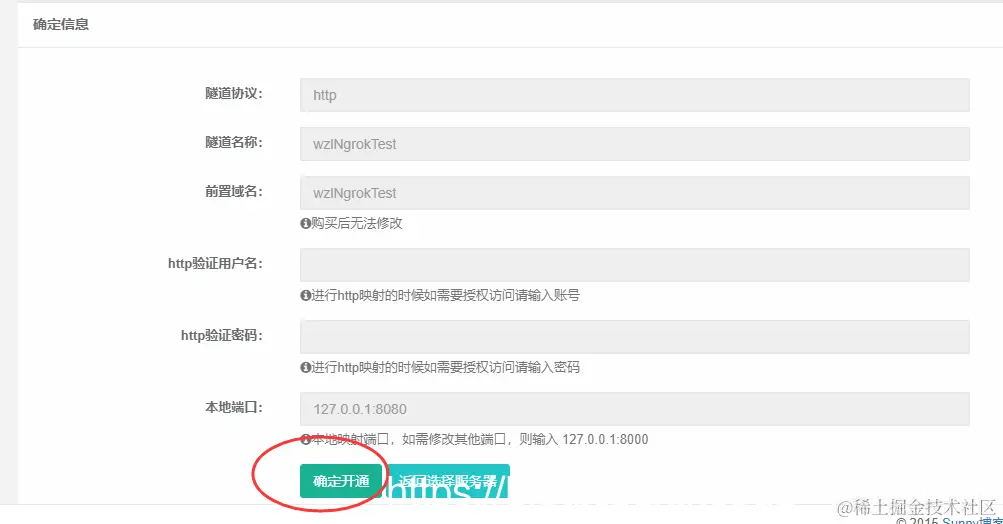The height and width of the screenshot is (524, 1003).
Task: Click the hint text ending 请输入账号
Action: [x=445, y=296]
